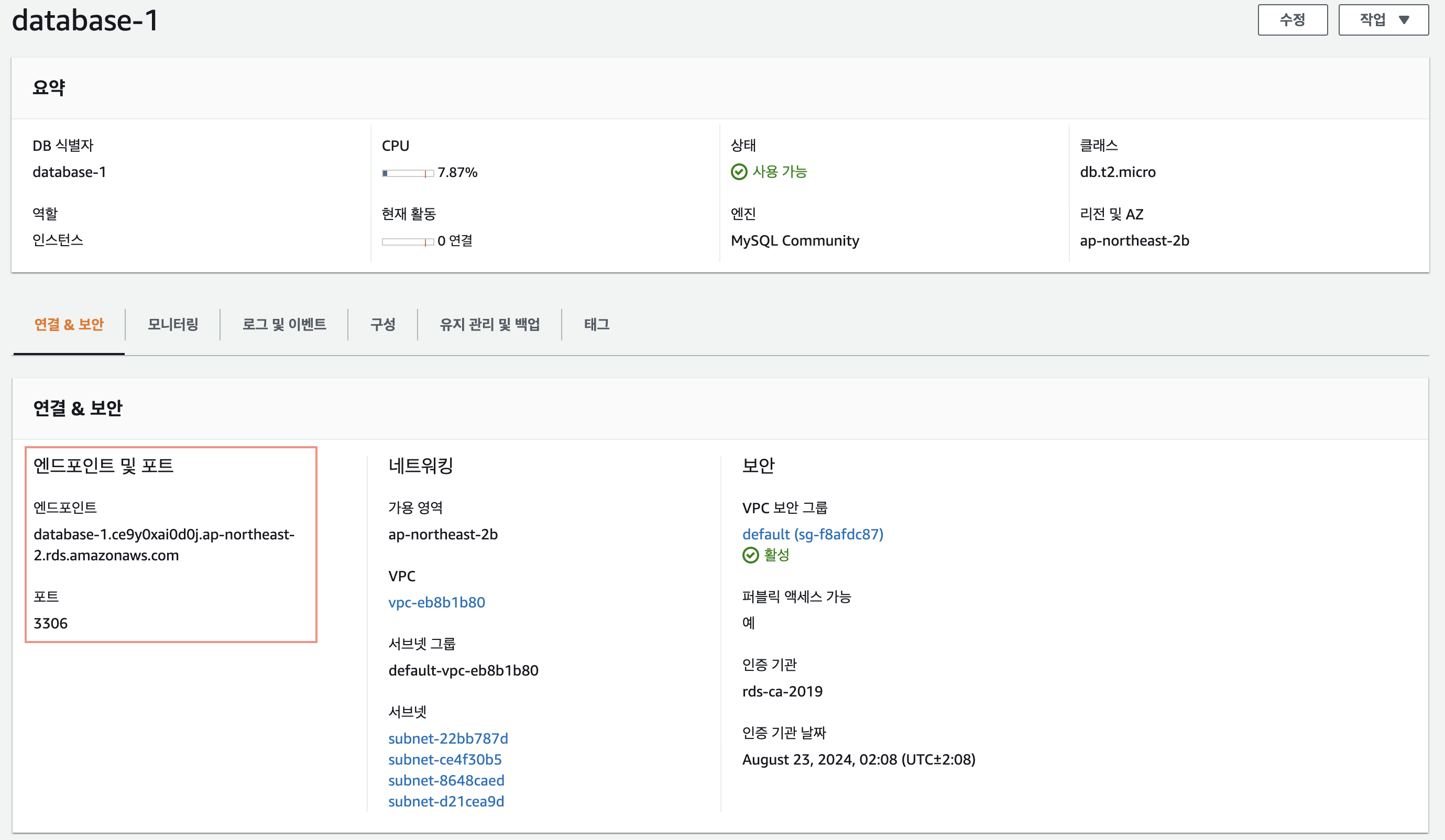Click the subnet-d21cea9d link
The width and height of the screenshot is (1445, 840).
point(446,801)
